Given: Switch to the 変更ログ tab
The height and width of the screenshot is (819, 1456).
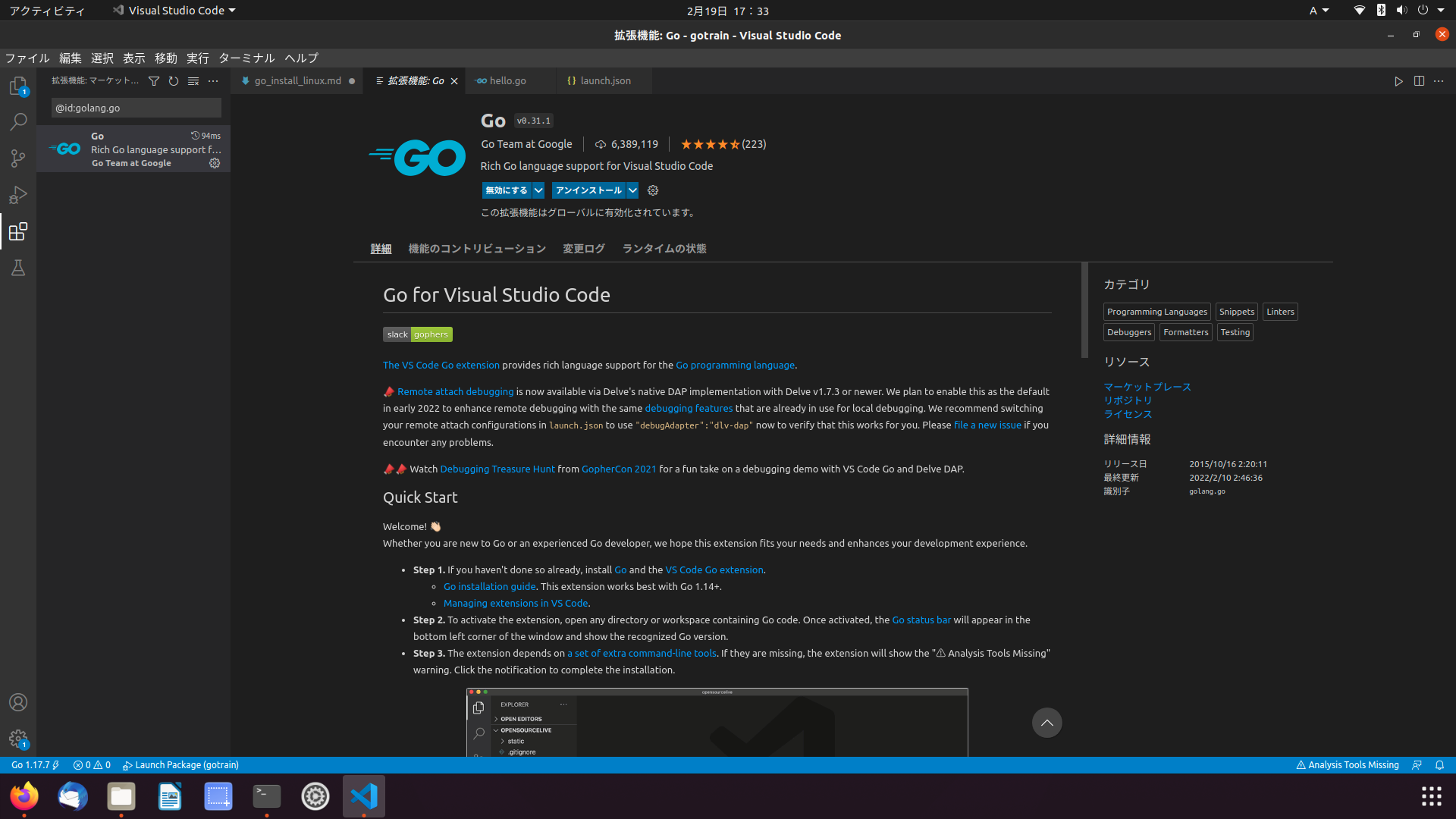Looking at the screenshot, I should [x=582, y=248].
